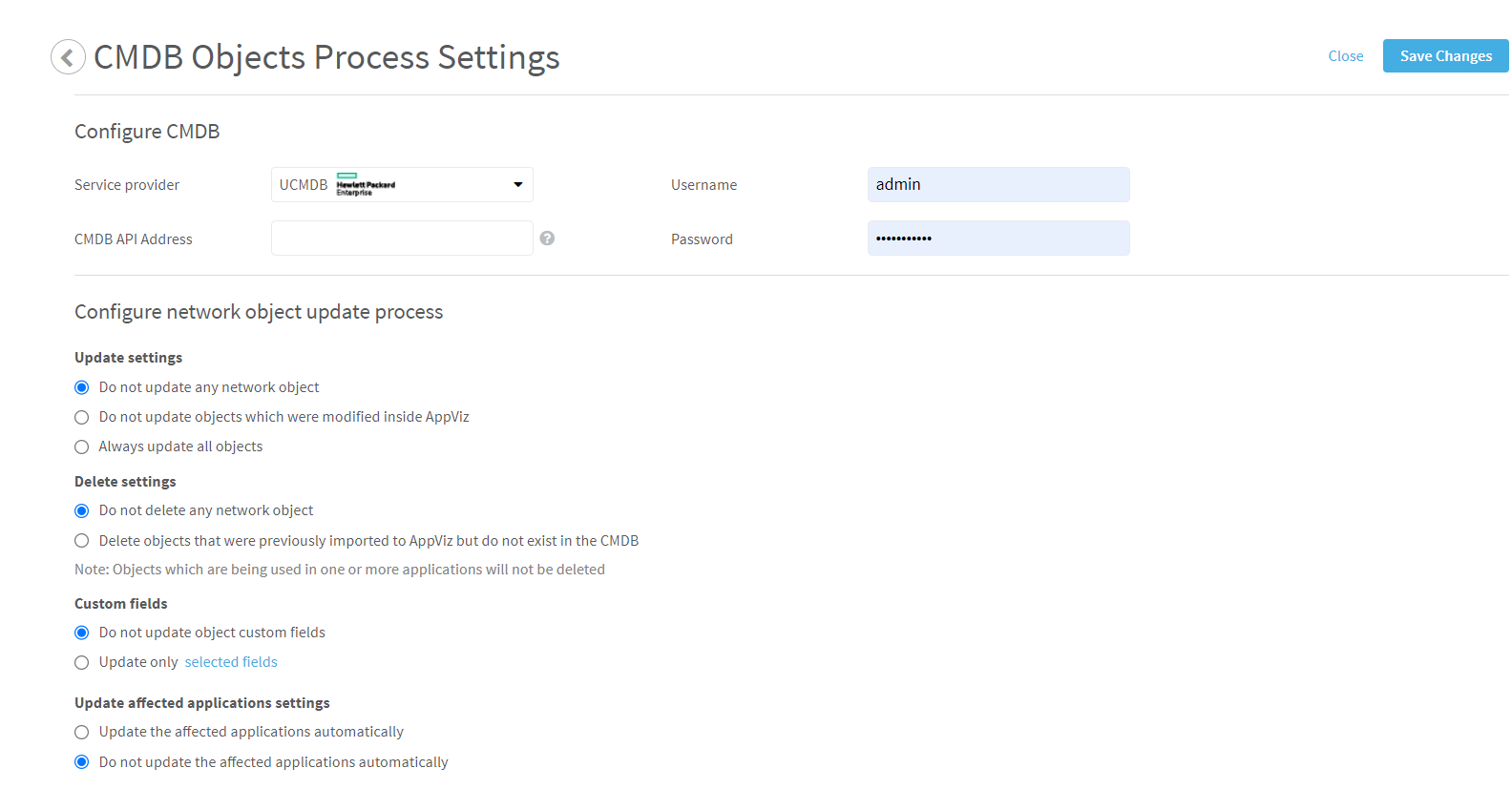Image resolution: width=1512 pixels, height=789 pixels.
Task: Click the CMDB API Address field
Action: [402, 239]
